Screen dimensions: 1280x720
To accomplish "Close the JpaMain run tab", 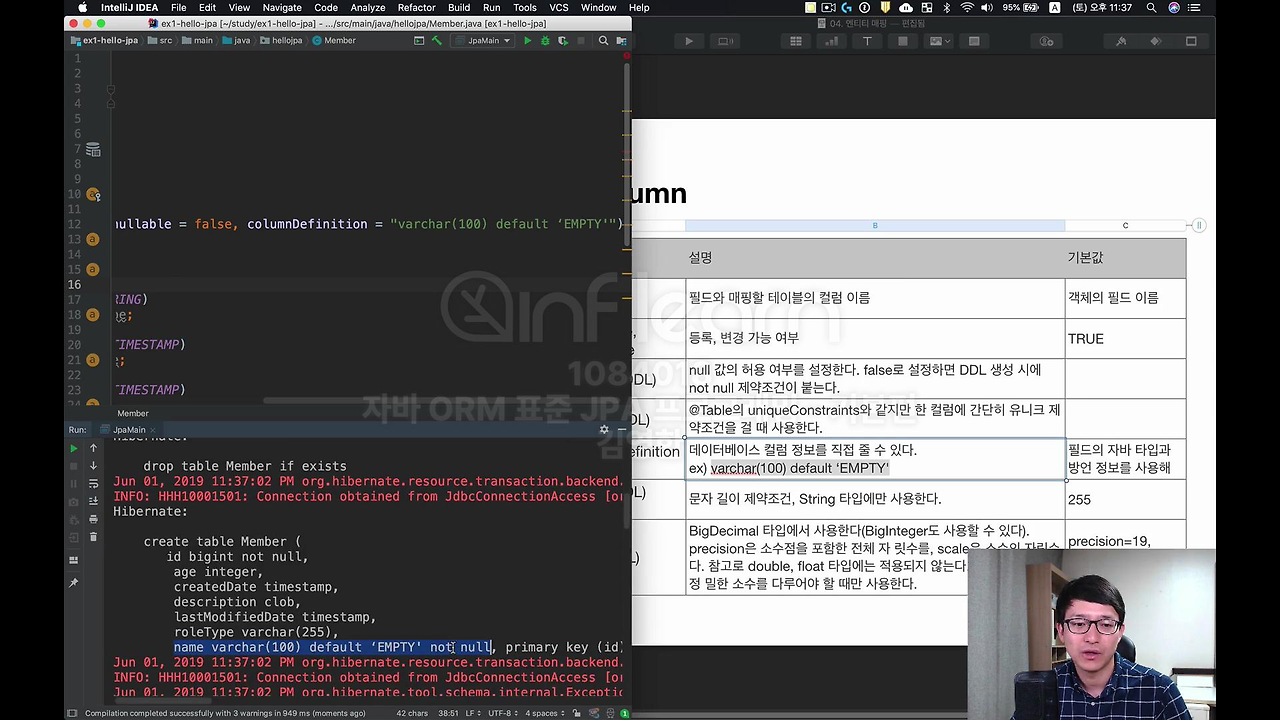I will (155, 430).
